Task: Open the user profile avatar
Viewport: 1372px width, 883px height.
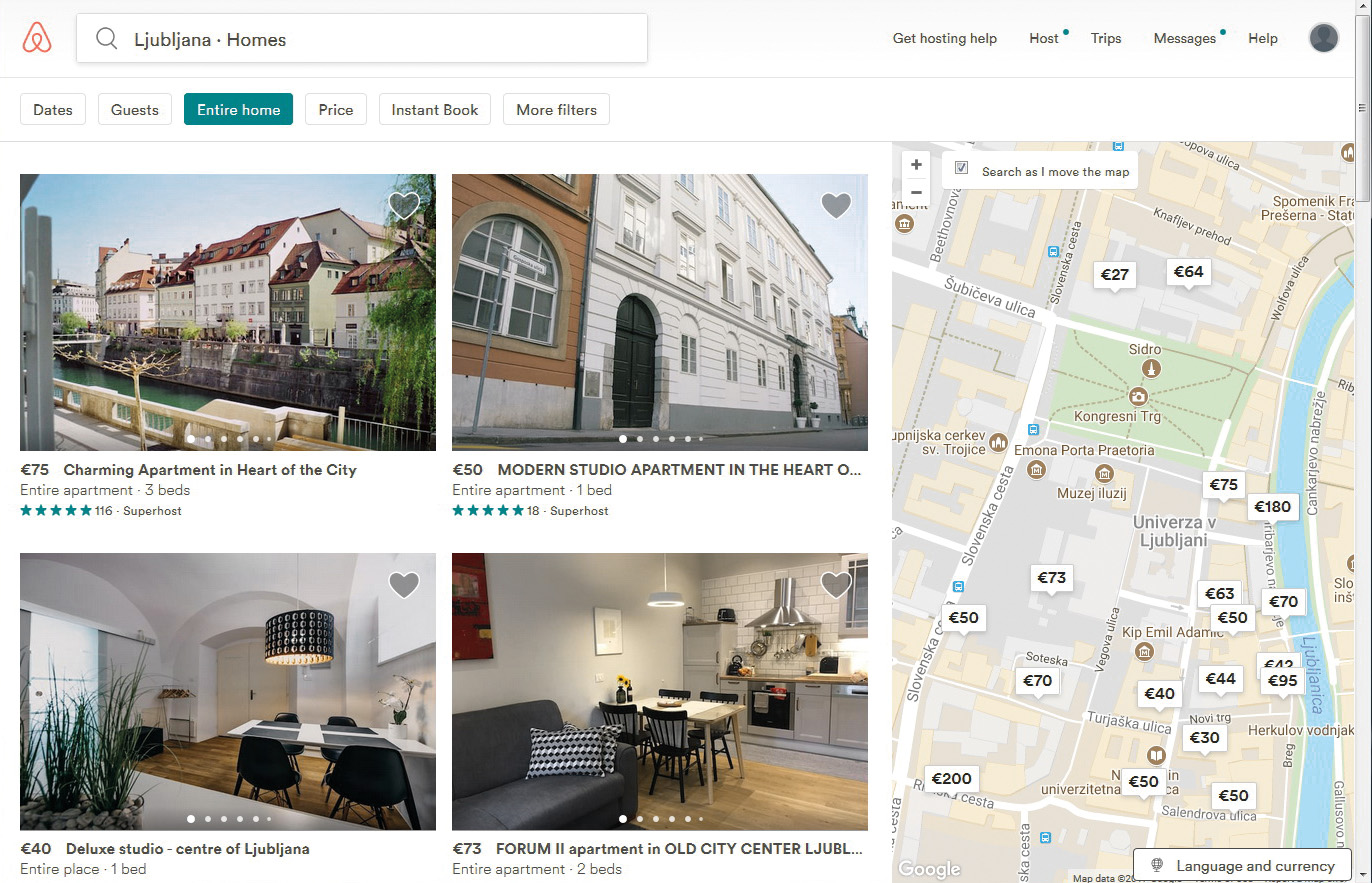Action: pyautogui.click(x=1323, y=38)
